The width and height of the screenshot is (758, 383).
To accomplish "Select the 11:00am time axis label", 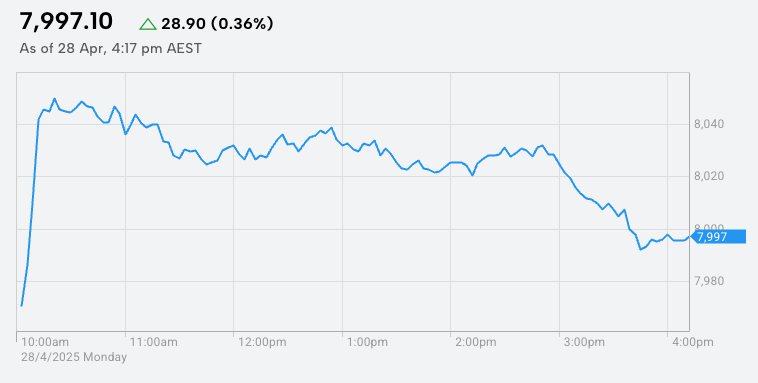I will (x=154, y=342).
